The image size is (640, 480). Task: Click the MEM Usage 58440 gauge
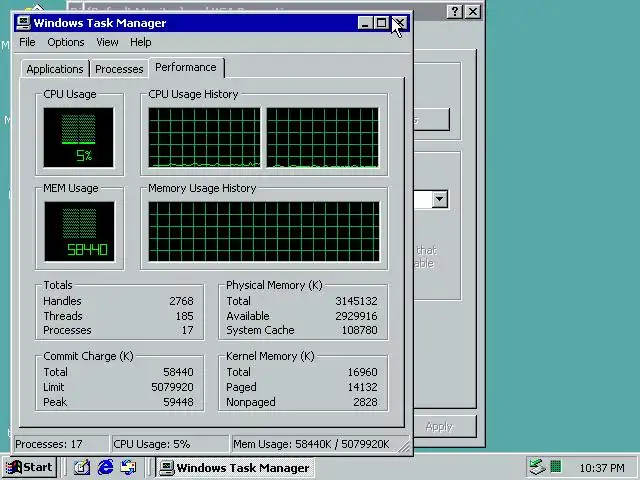tap(79, 231)
